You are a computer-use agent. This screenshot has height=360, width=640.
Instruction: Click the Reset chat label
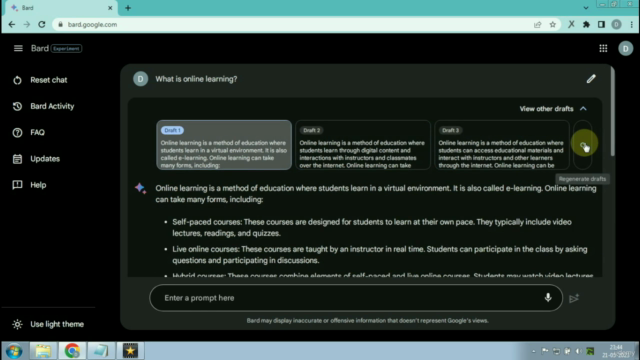[49, 80]
